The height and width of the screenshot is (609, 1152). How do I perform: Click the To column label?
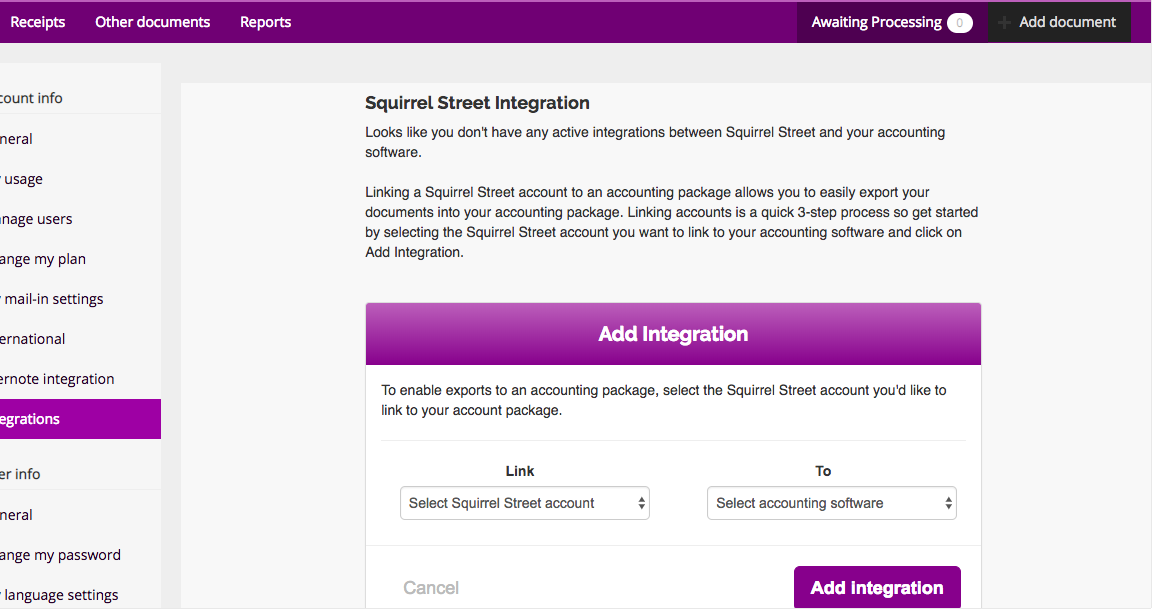(x=823, y=471)
